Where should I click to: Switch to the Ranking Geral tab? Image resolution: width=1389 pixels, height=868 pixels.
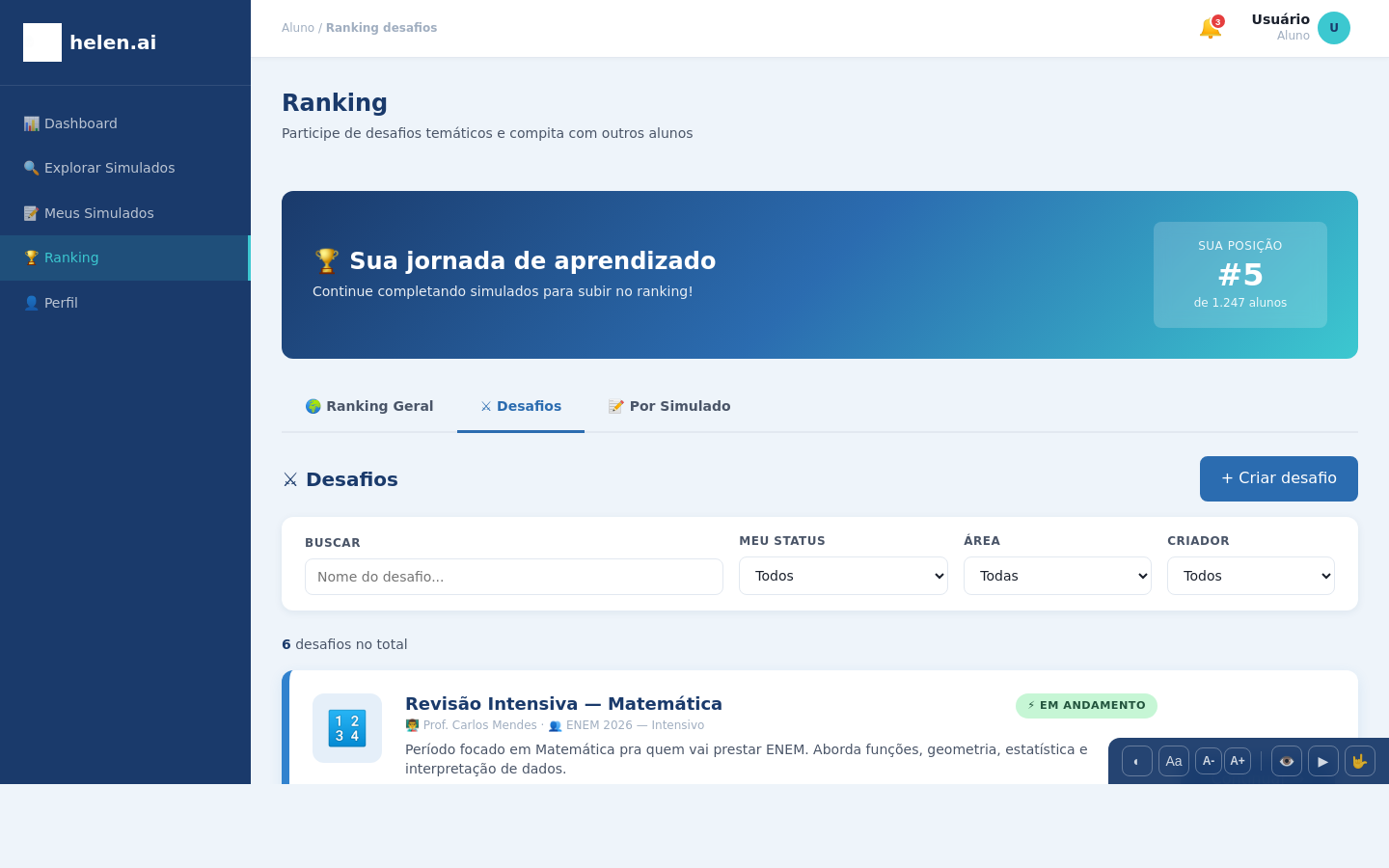[x=368, y=406]
